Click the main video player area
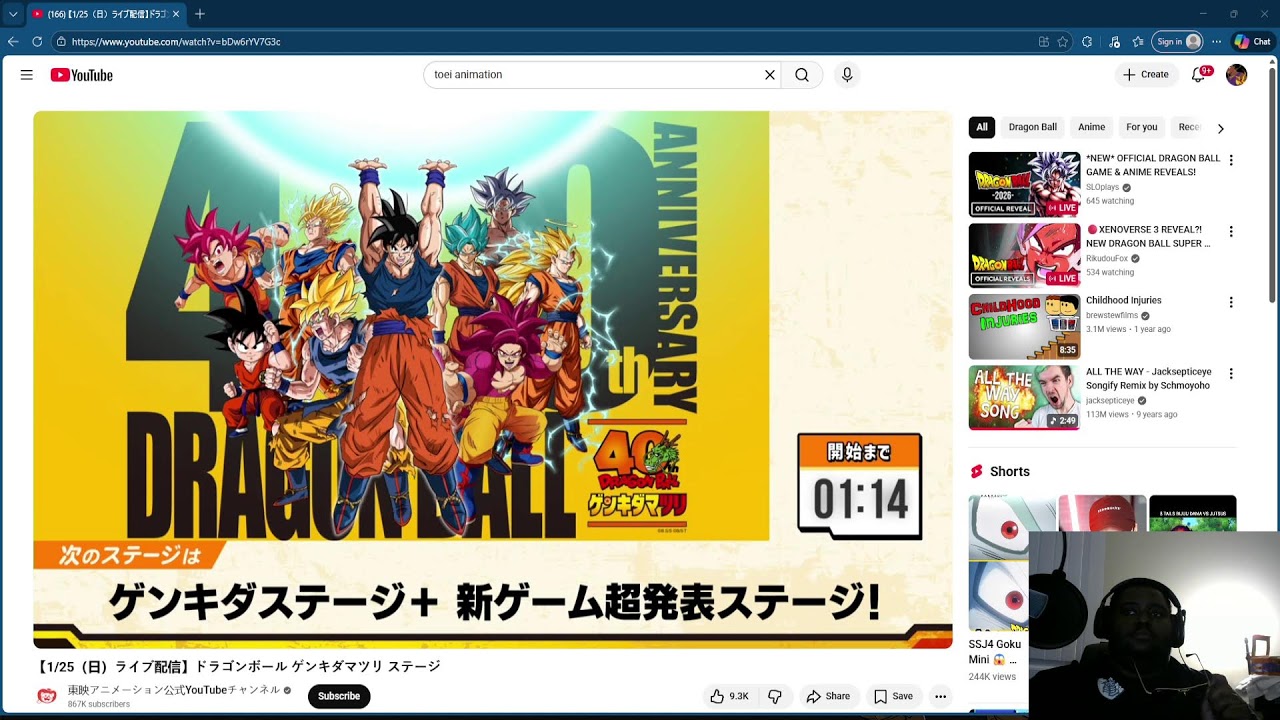 (x=493, y=380)
